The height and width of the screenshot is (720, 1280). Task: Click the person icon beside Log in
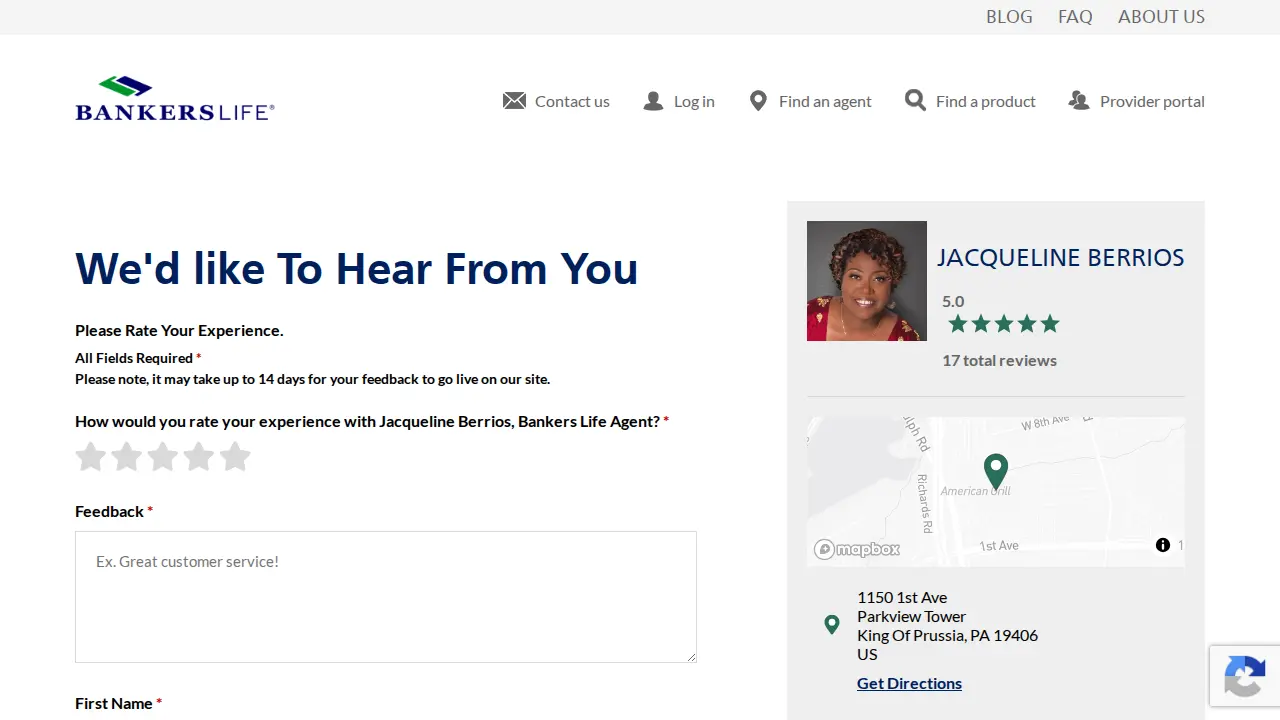point(653,101)
